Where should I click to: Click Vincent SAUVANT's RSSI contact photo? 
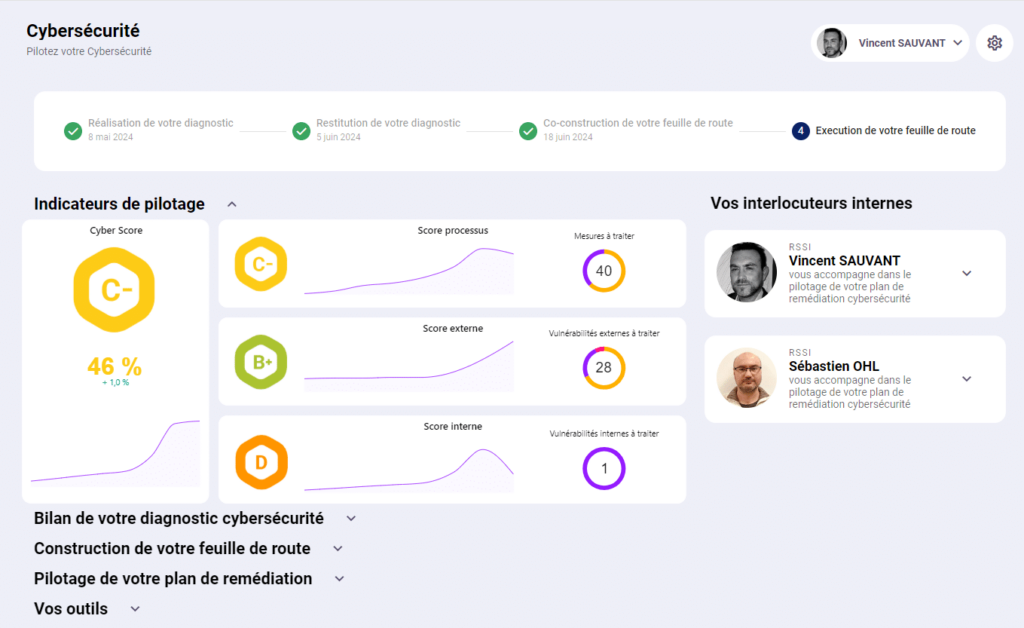[746, 272]
